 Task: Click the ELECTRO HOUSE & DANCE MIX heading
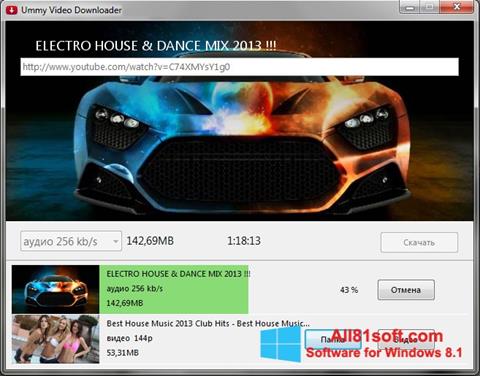click(x=156, y=46)
